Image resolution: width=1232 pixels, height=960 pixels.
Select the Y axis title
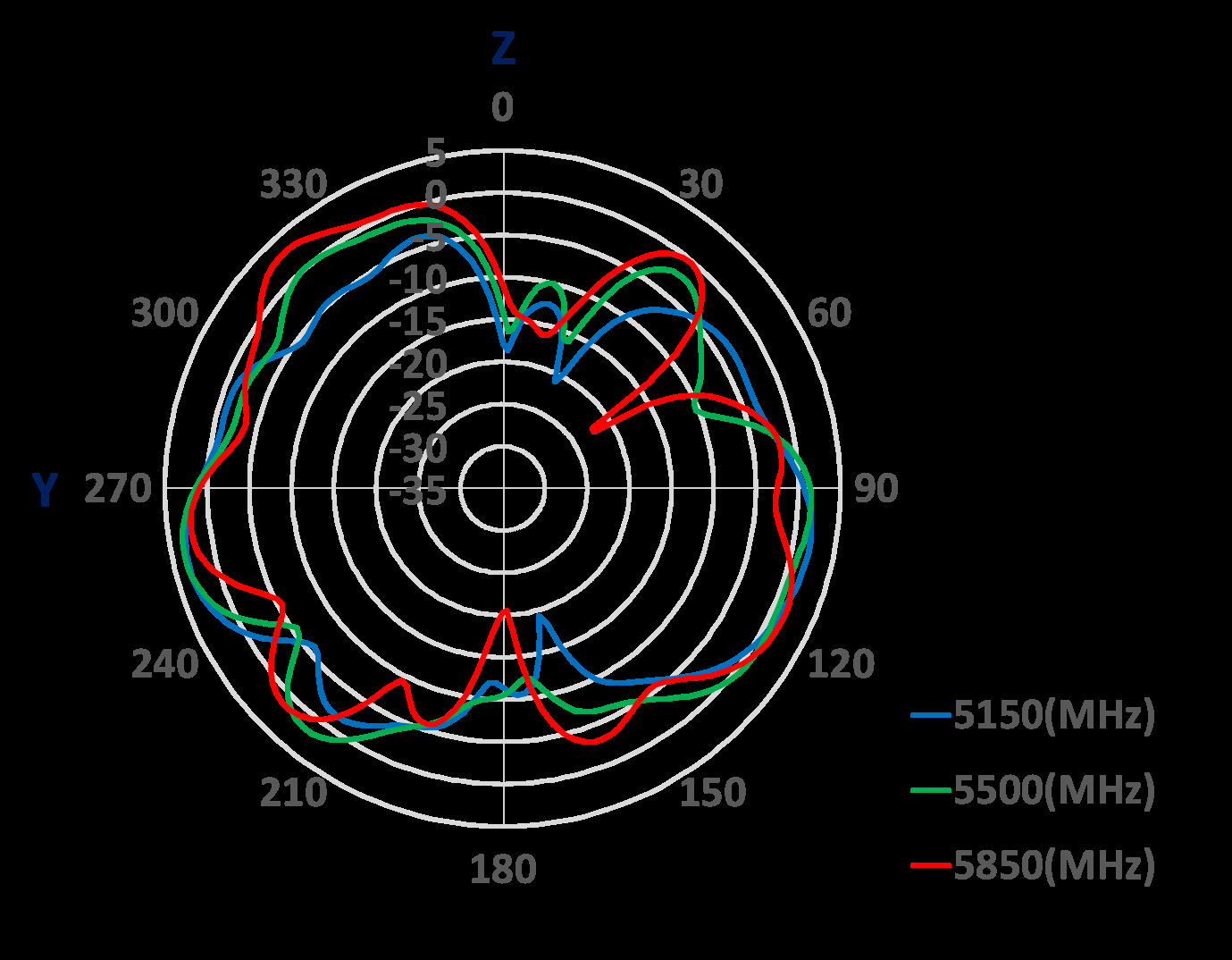pyautogui.click(x=45, y=490)
